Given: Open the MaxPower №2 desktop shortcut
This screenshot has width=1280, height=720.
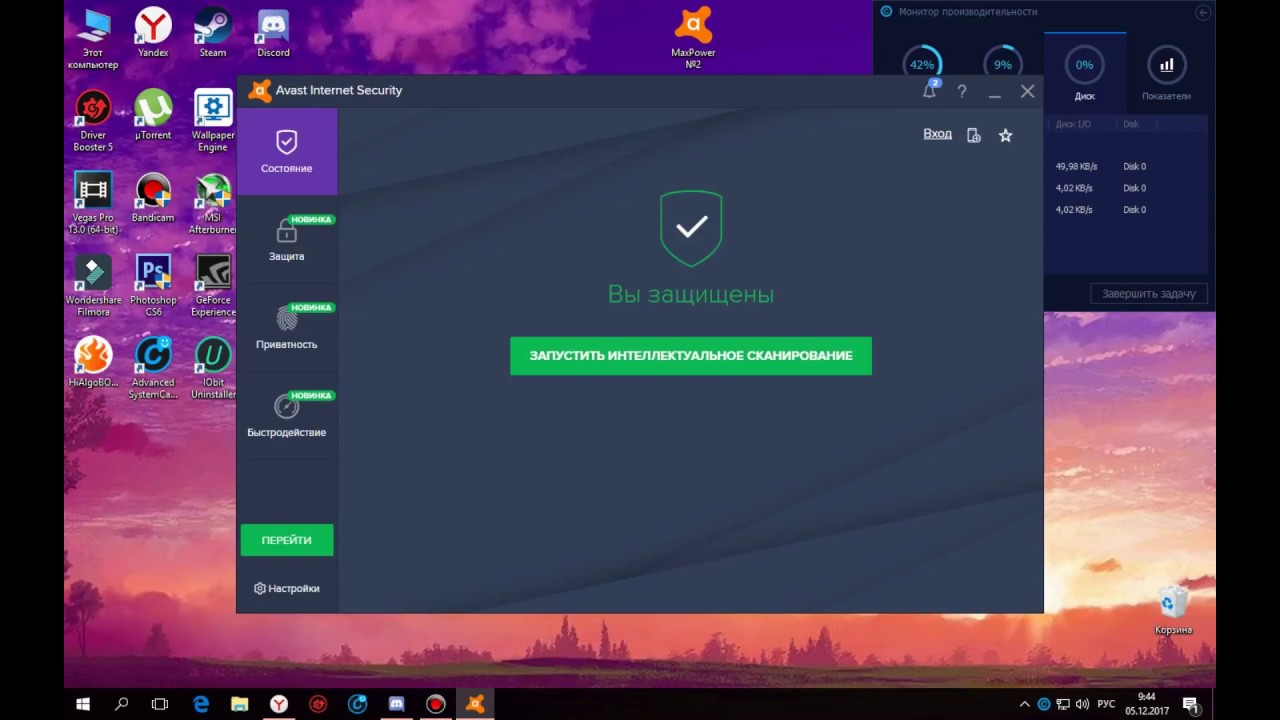Looking at the screenshot, I should (x=693, y=38).
